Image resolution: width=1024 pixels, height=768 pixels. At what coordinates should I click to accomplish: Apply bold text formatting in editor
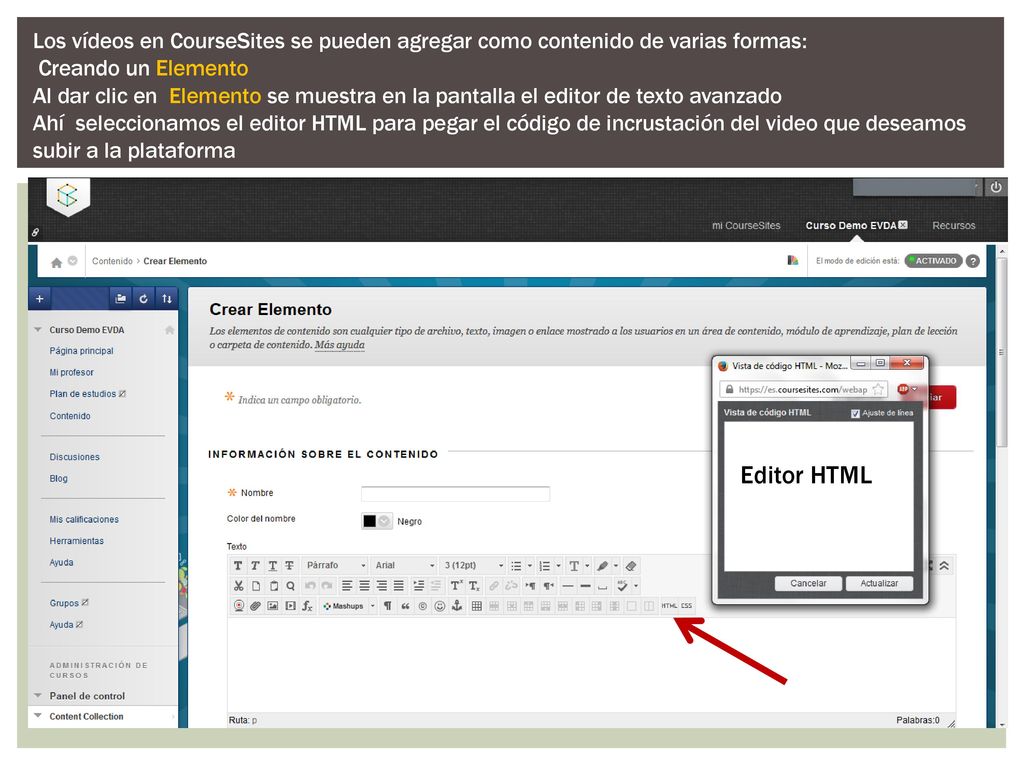(x=238, y=566)
